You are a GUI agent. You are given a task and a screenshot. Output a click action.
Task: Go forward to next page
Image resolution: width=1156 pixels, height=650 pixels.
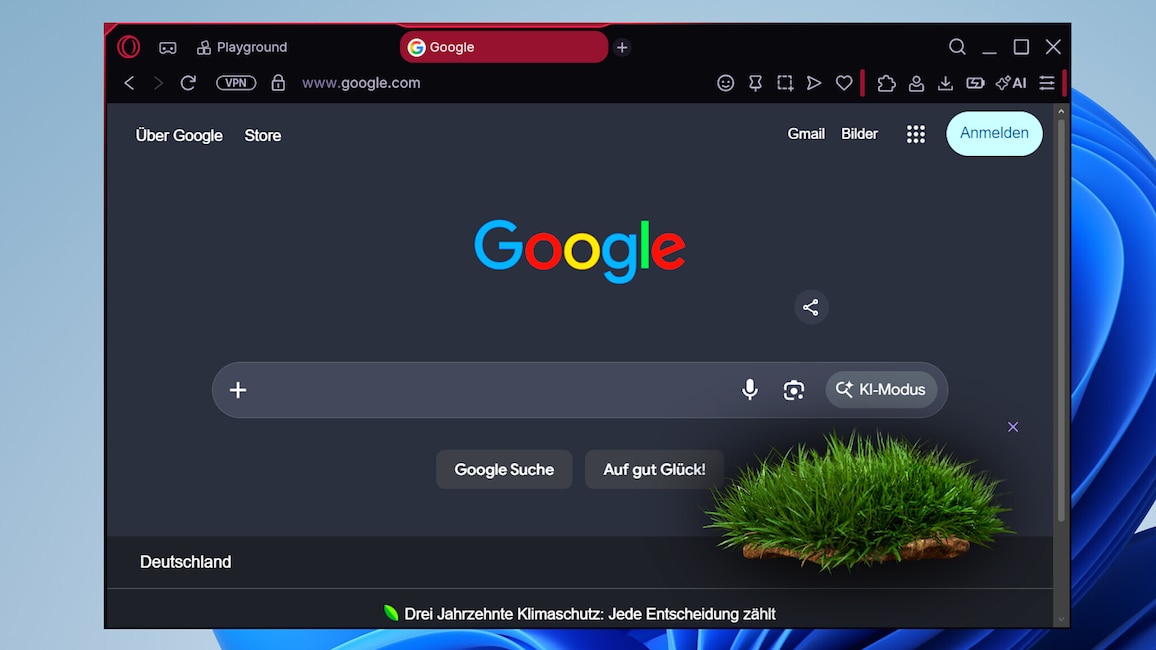coord(158,83)
